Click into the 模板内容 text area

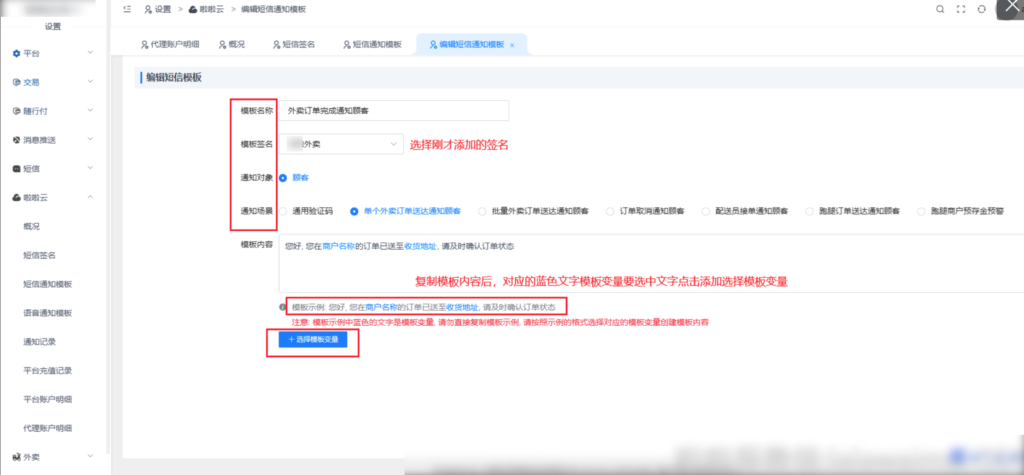click(x=651, y=263)
